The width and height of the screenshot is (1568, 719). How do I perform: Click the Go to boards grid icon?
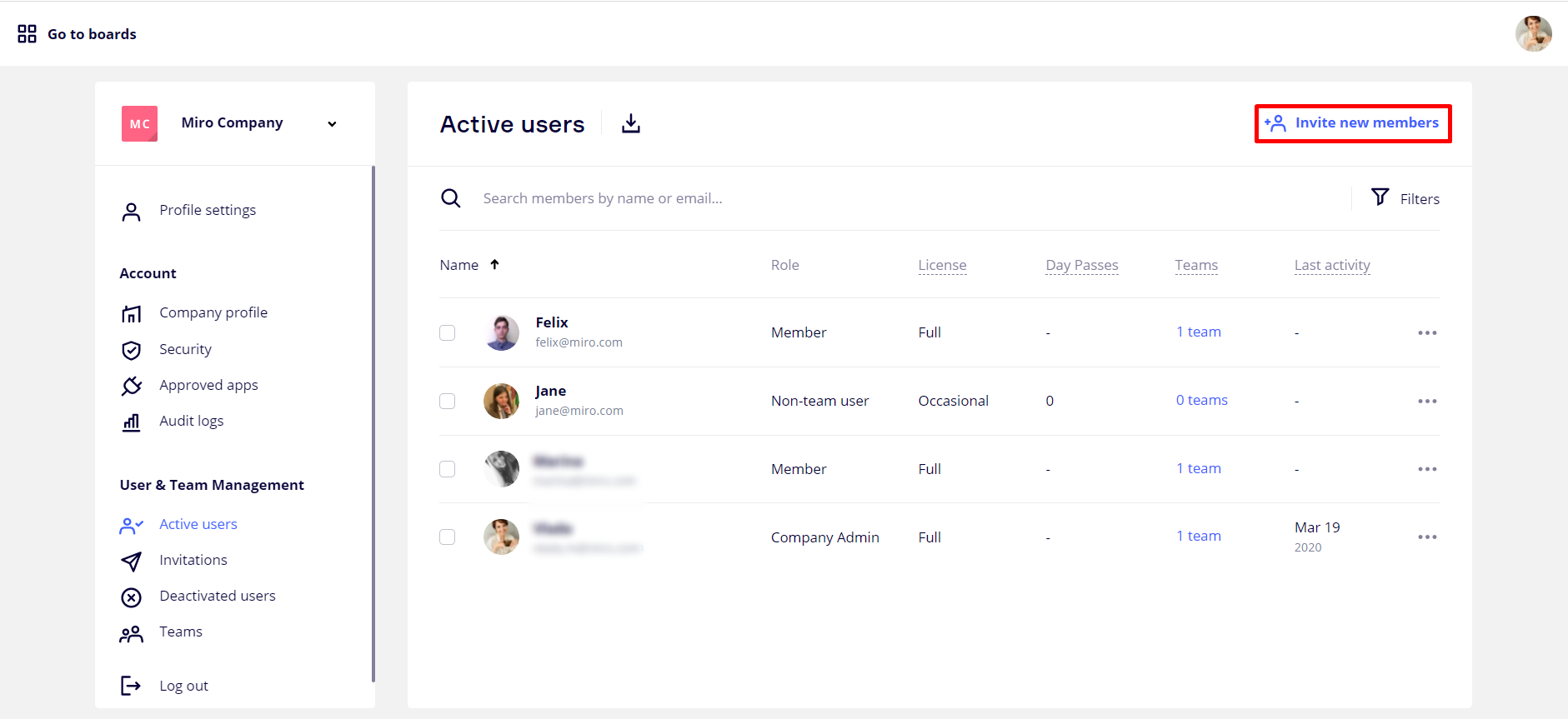27,34
